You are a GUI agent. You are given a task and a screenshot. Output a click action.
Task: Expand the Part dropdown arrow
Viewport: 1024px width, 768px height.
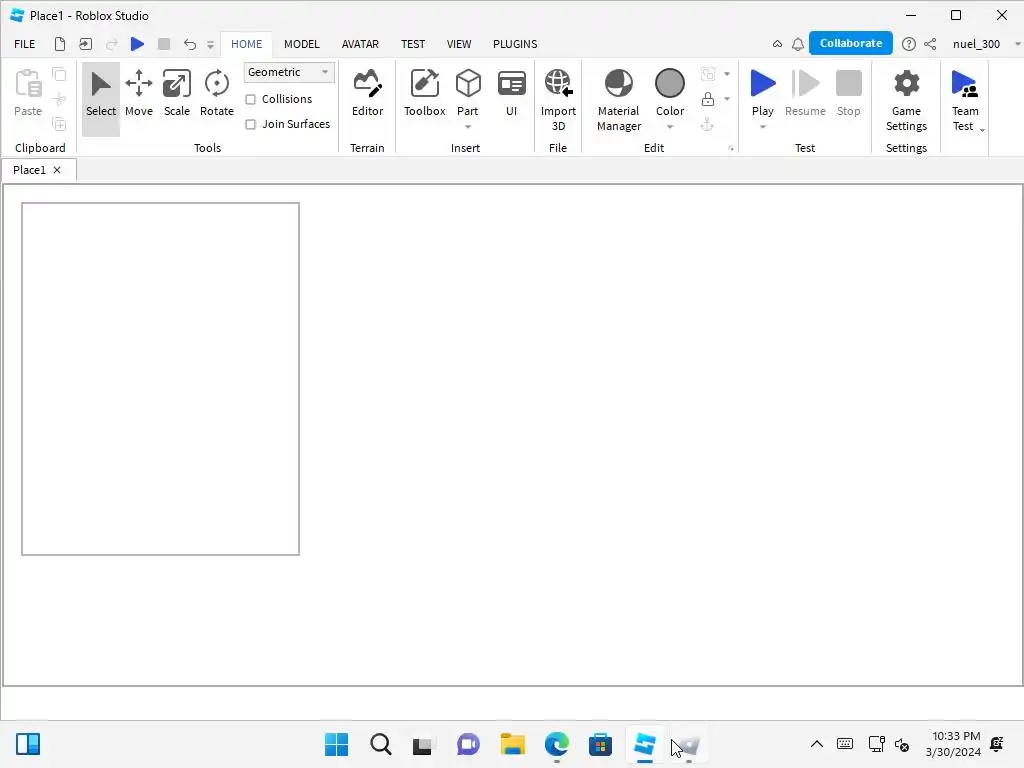click(468, 127)
